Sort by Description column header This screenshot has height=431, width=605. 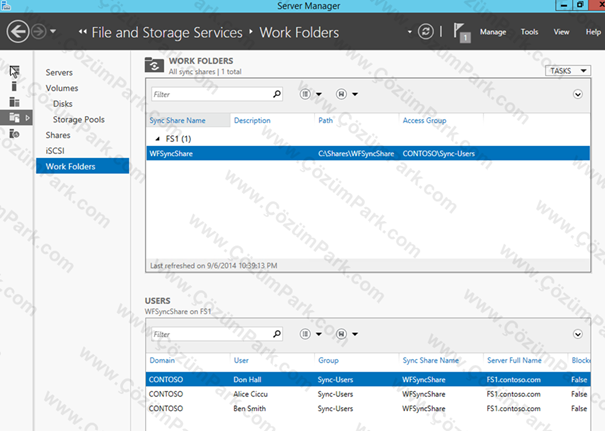(x=252, y=120)
